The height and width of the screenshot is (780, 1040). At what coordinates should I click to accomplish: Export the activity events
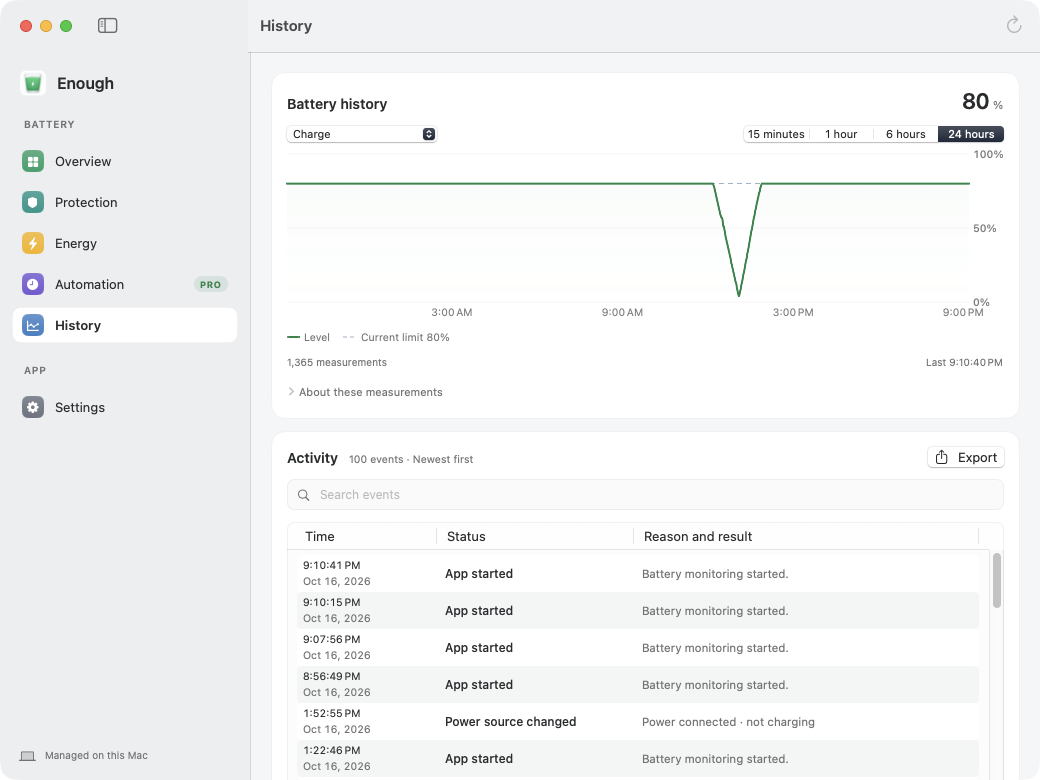[x=966, y=458]
